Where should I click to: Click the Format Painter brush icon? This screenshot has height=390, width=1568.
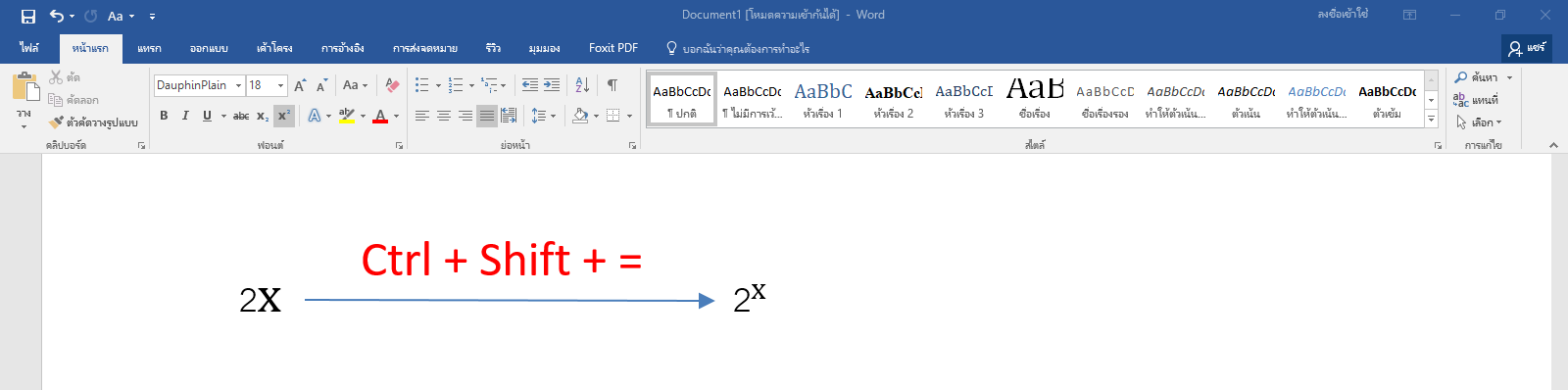pyautogui.click(x=56, y=122)
